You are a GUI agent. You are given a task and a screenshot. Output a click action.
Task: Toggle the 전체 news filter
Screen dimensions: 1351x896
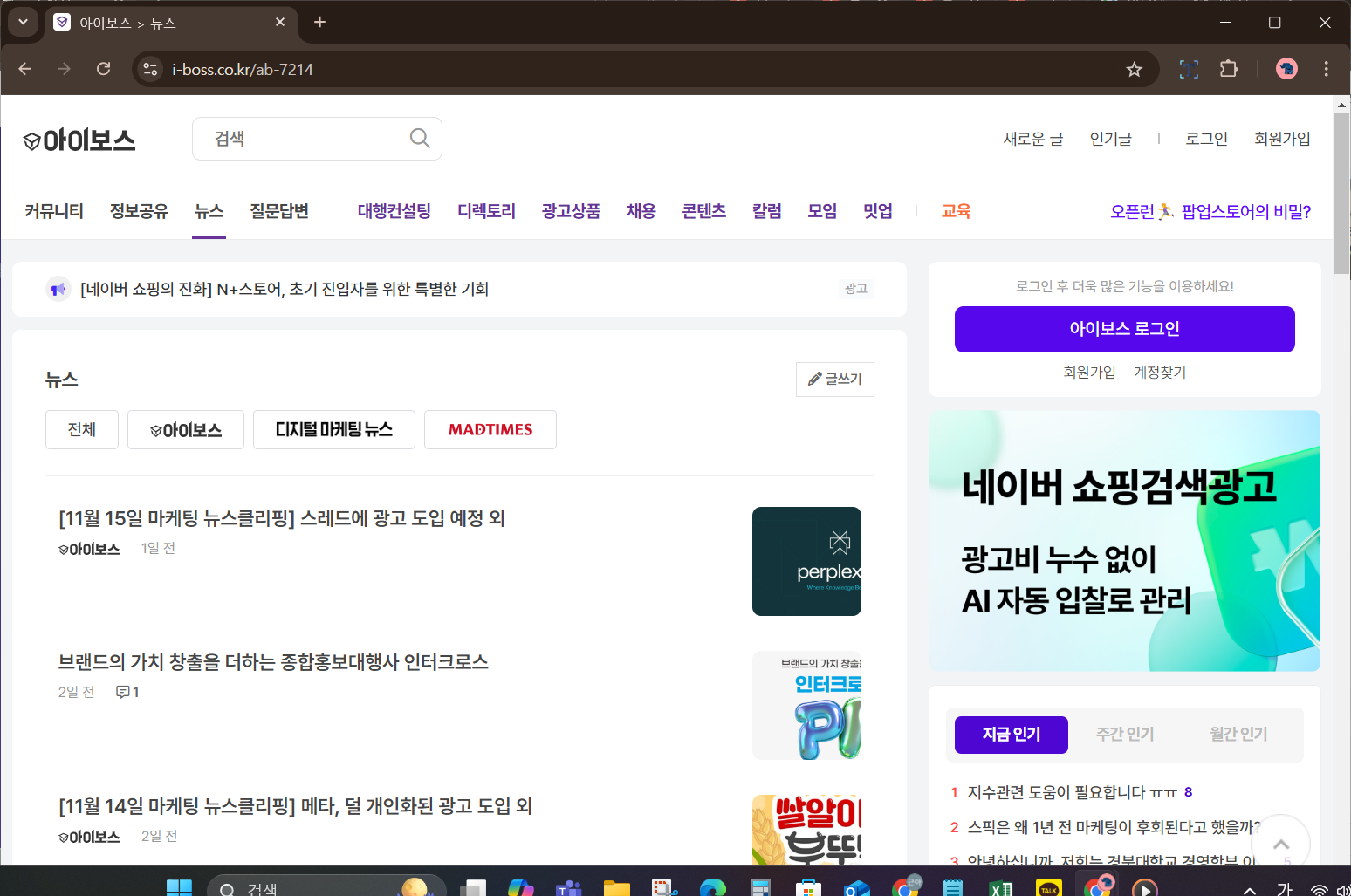(81, 429)
